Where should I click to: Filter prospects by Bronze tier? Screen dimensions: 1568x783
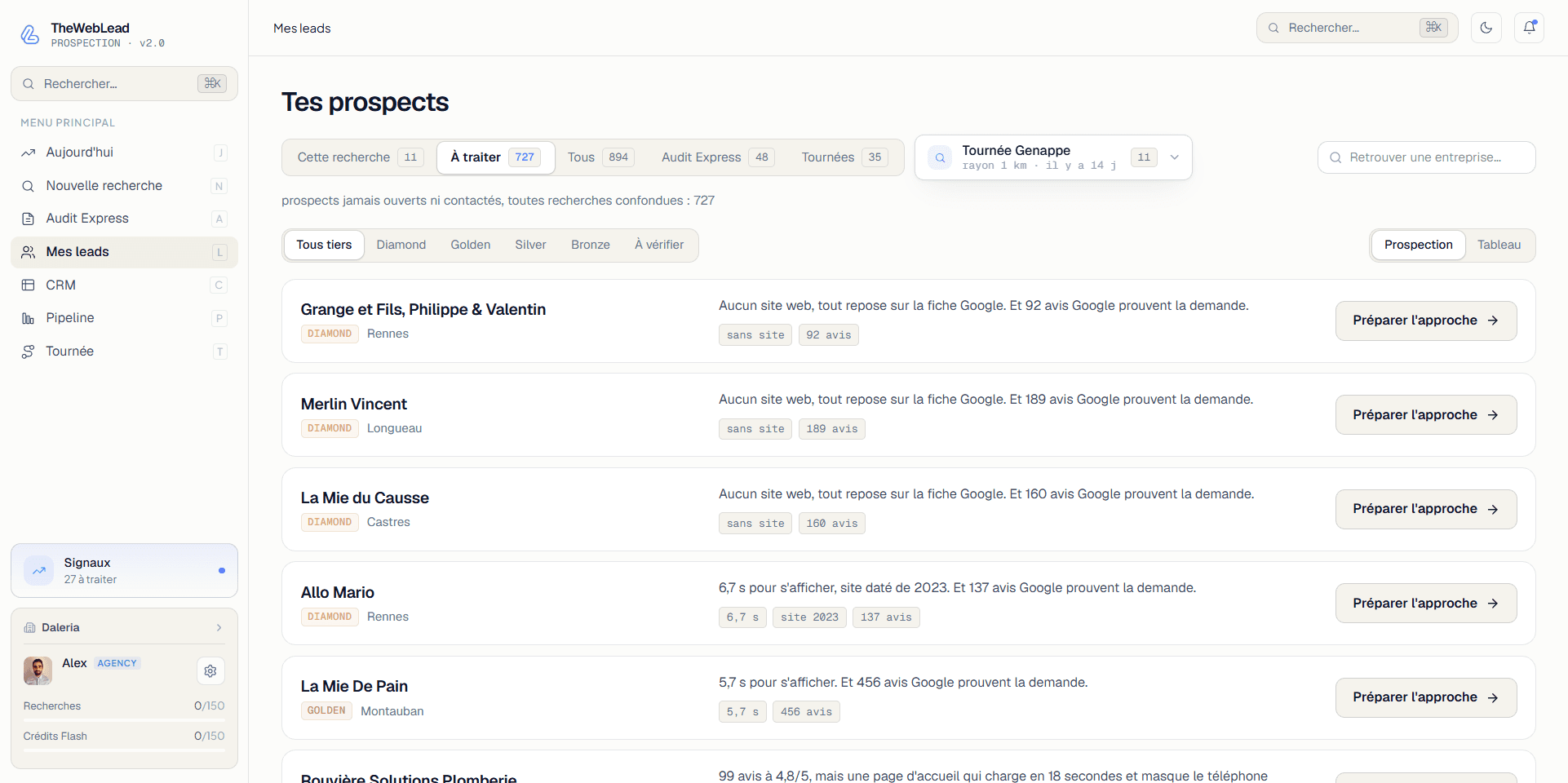tap(591, 245)
